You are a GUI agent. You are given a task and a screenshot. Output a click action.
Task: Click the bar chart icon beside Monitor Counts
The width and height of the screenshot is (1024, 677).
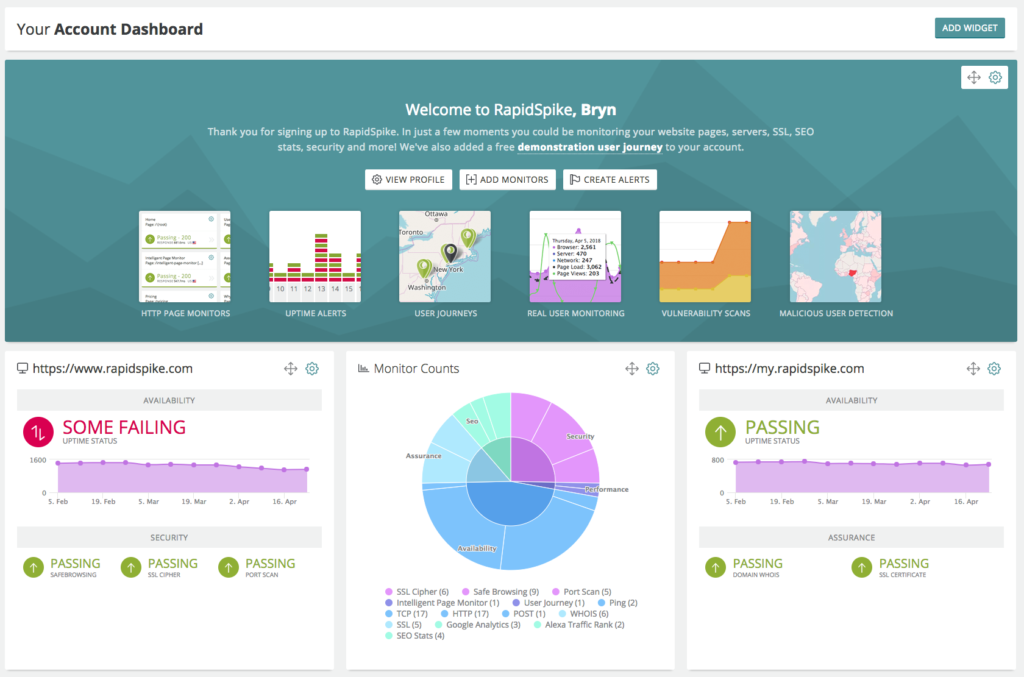coord(362,368)
